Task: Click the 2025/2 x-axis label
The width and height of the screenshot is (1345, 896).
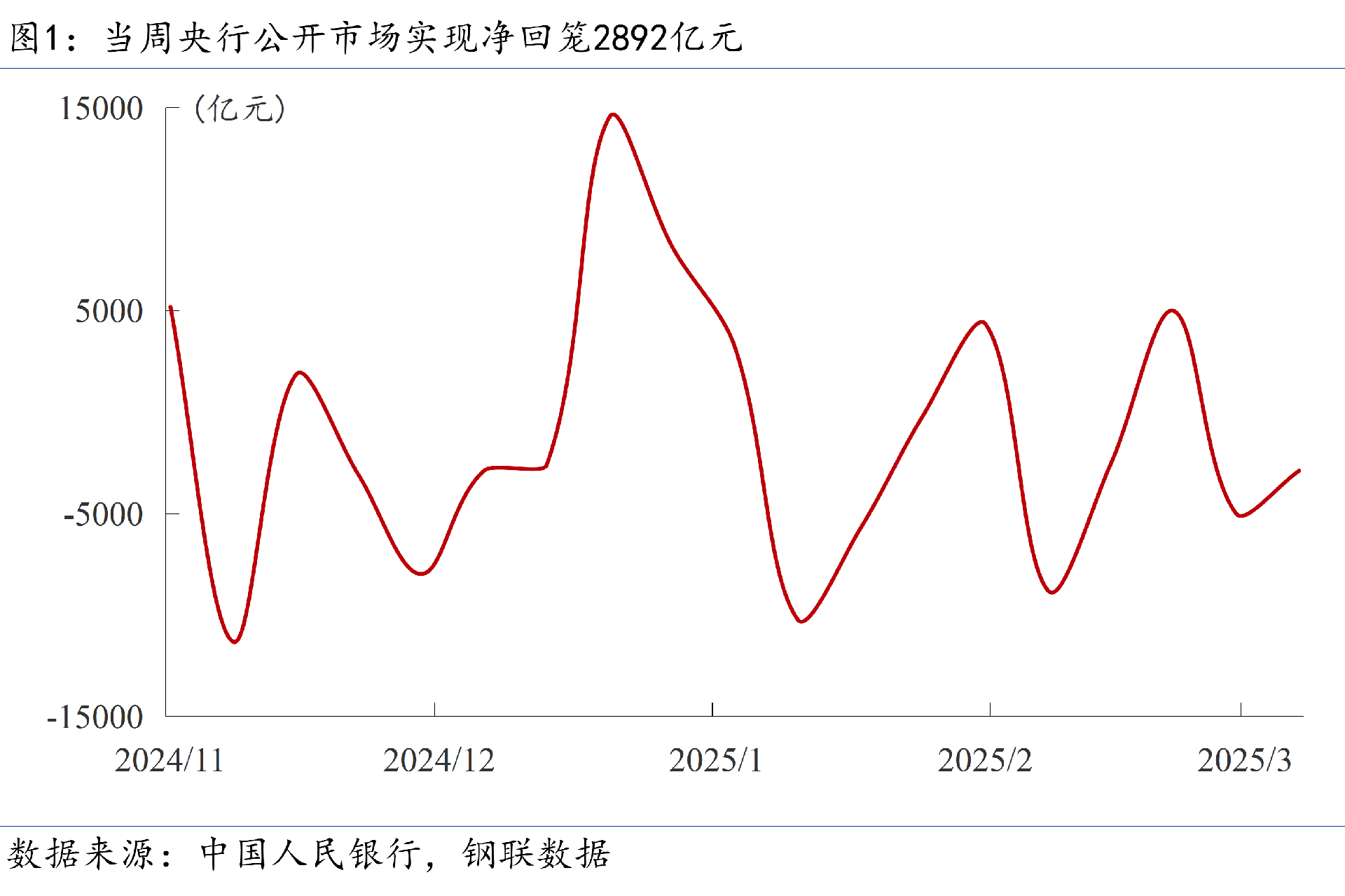Action: click(x=984, y=761)
